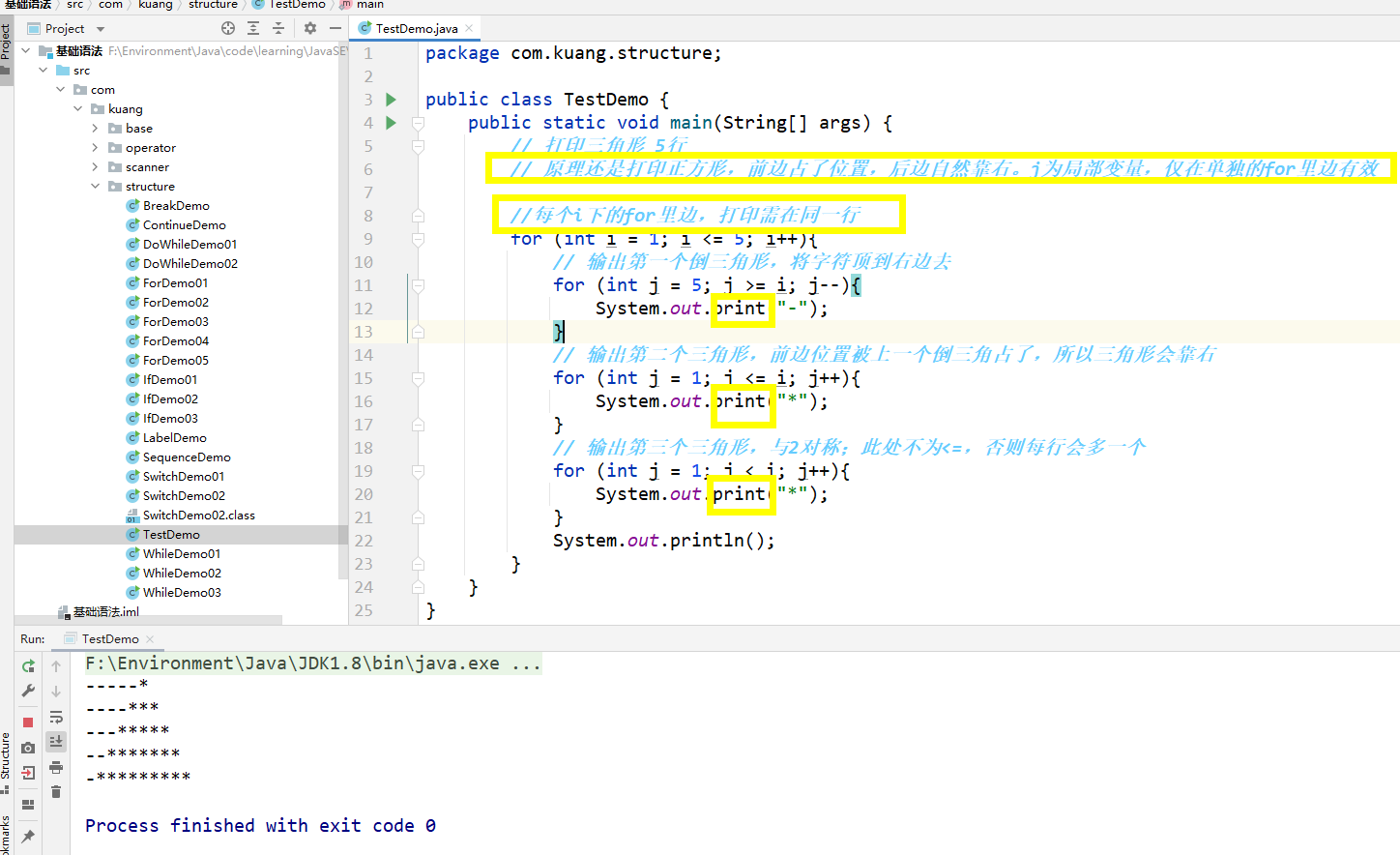Click the Collapse All icon in Project panel

278,28
